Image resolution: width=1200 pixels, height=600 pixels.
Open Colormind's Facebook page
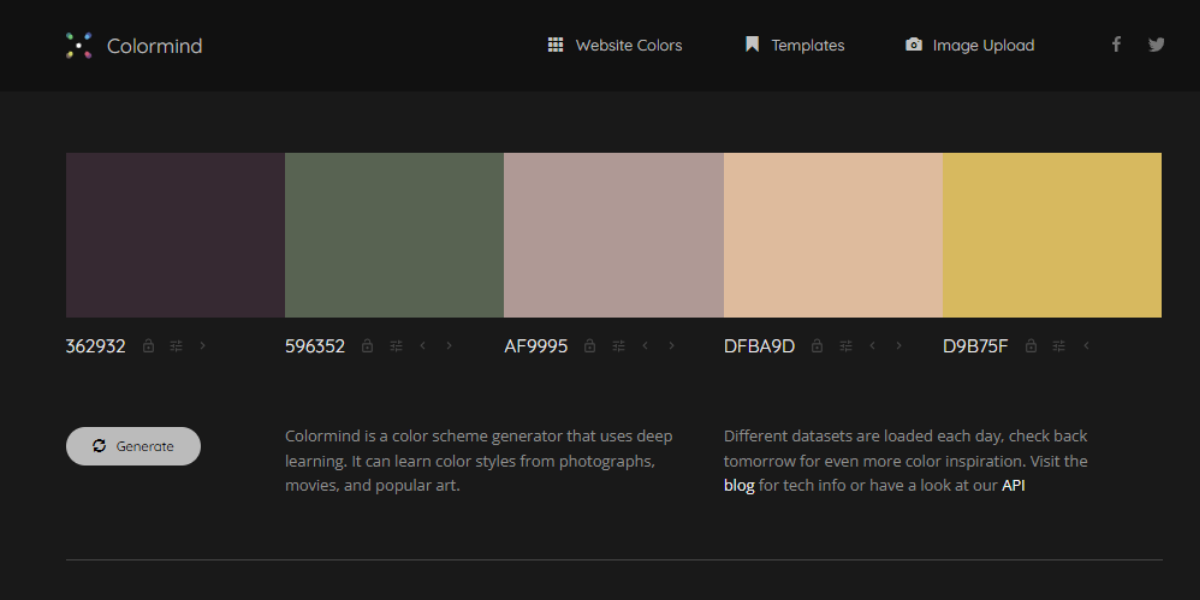[x=1116, y=44]
